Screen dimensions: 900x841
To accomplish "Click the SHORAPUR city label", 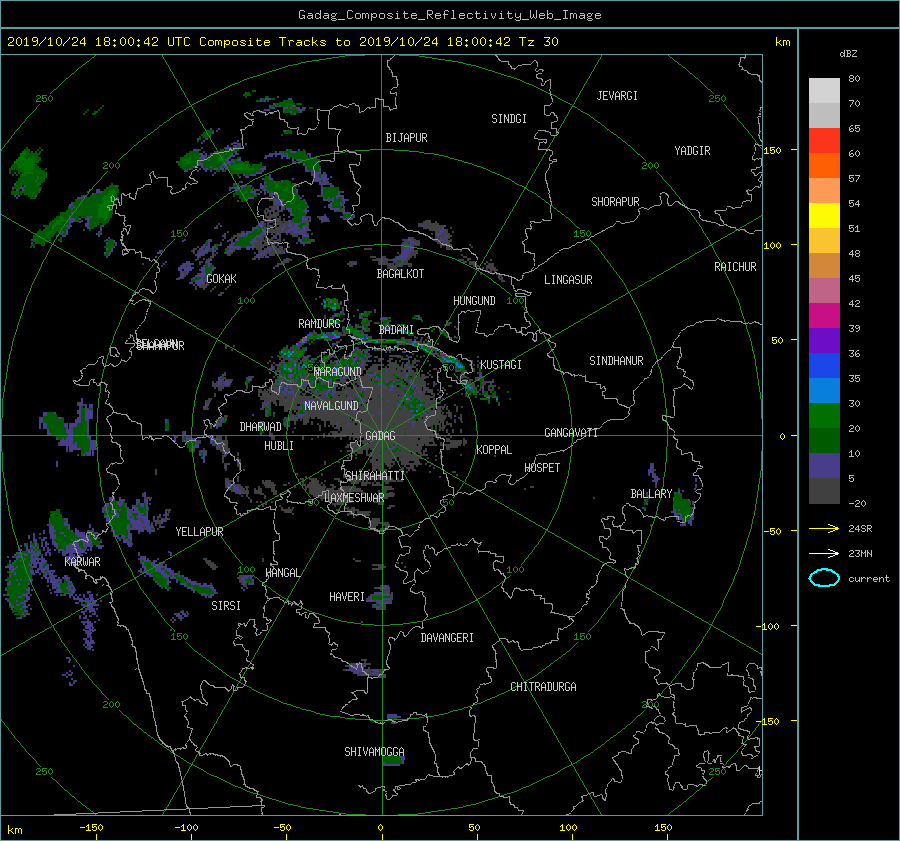I will [x=615, y=201].
